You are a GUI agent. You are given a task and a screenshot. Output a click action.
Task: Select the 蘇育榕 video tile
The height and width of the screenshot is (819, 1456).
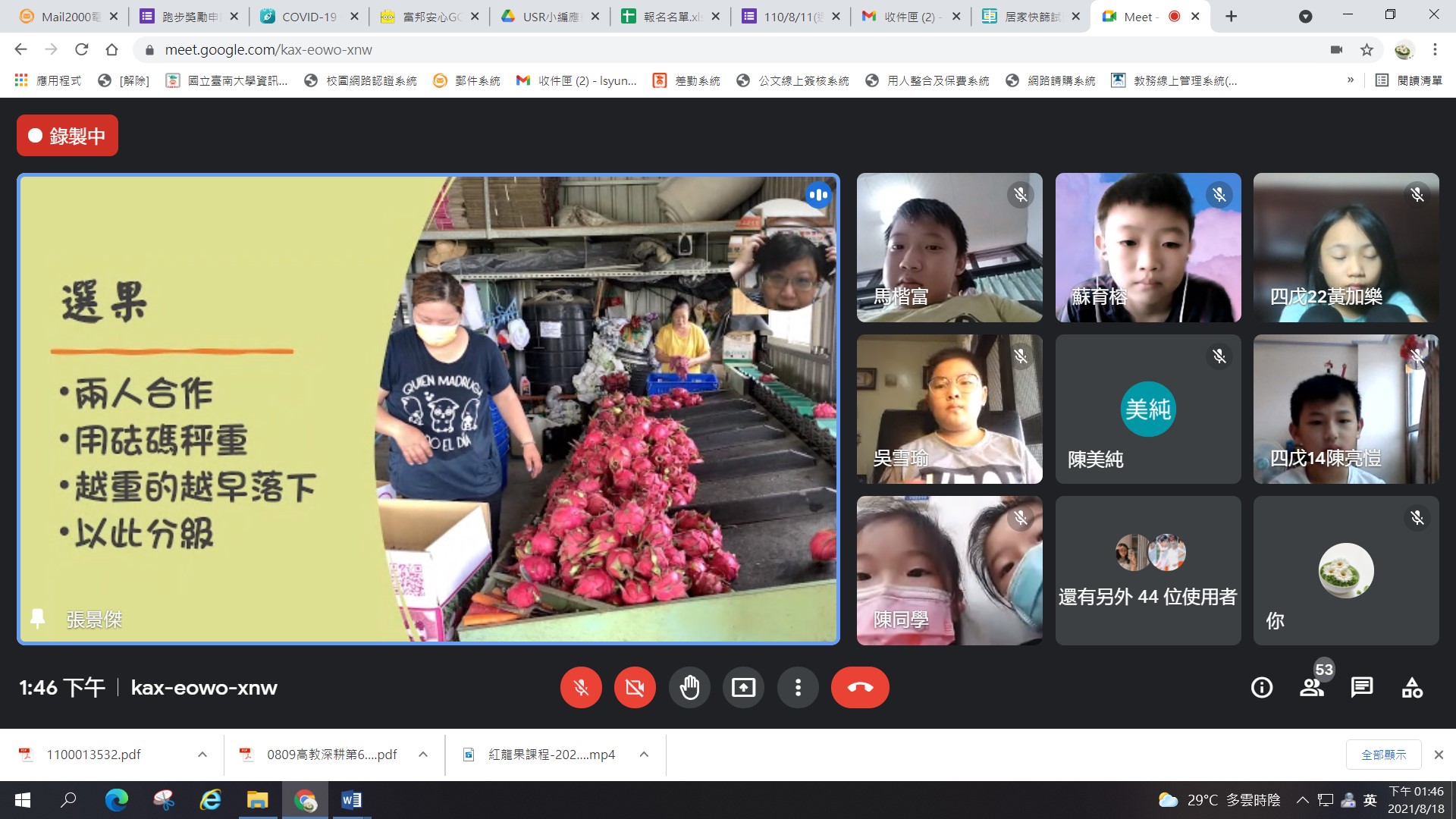coord(1148,247)
